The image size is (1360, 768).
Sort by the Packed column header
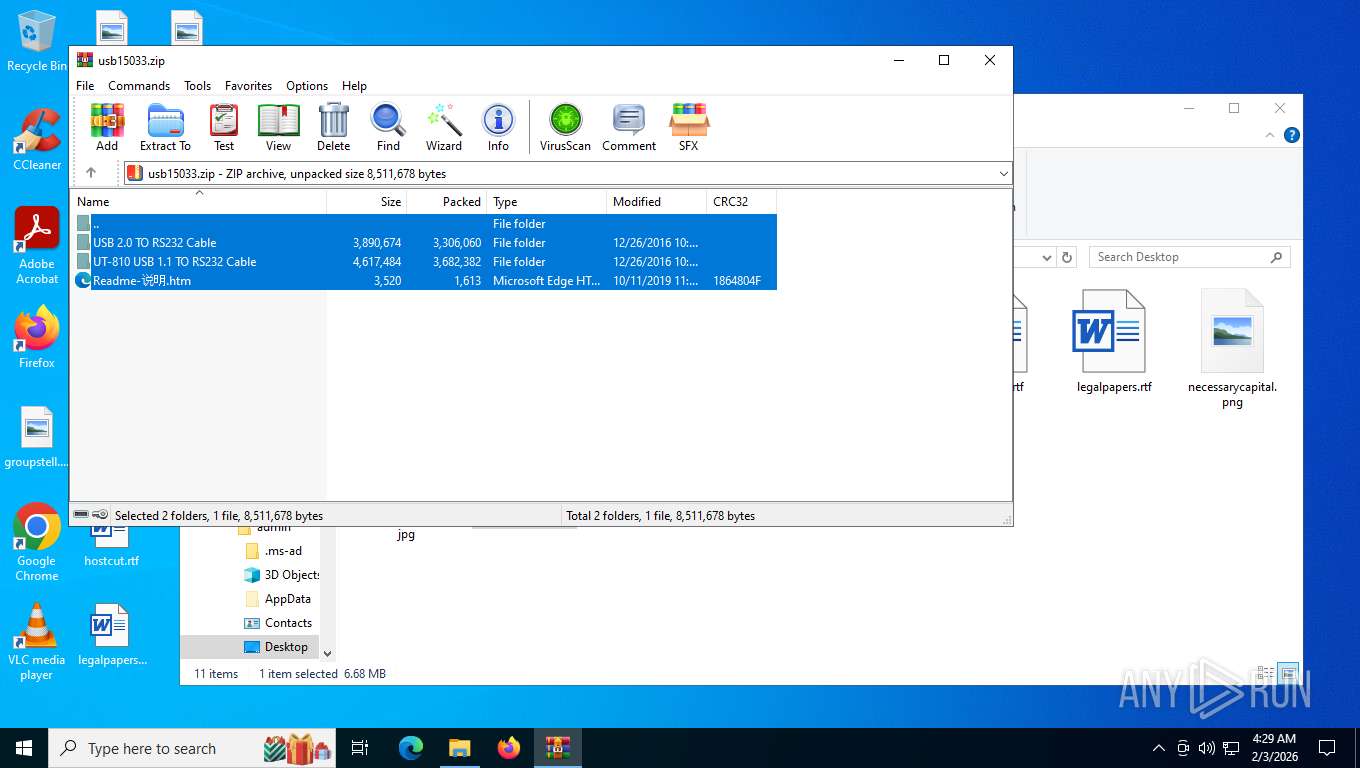(446, 201)
